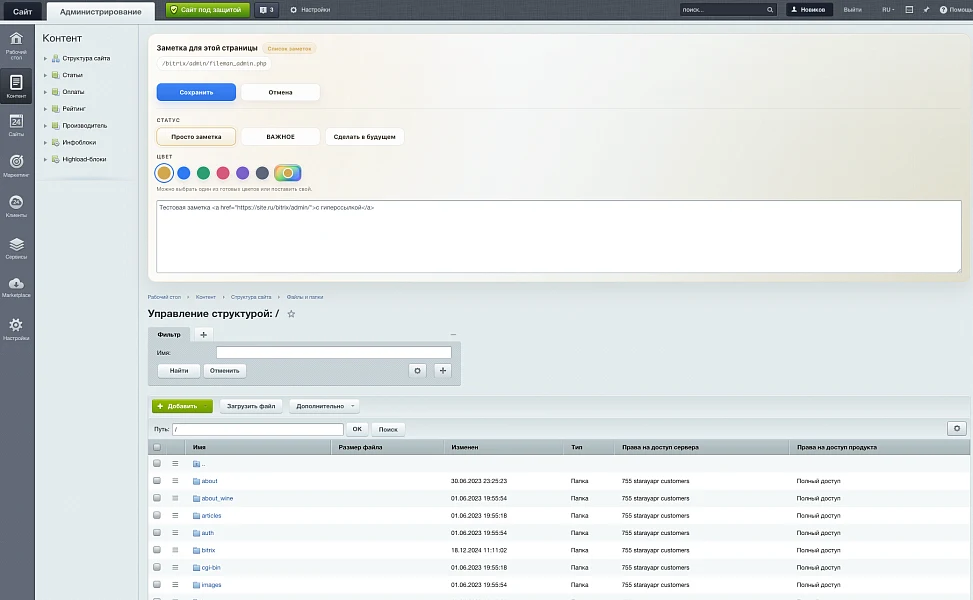The width and height of the screenshot is (973, 600).
Task: Click plus icon beside filter gear
Action: 442,370
